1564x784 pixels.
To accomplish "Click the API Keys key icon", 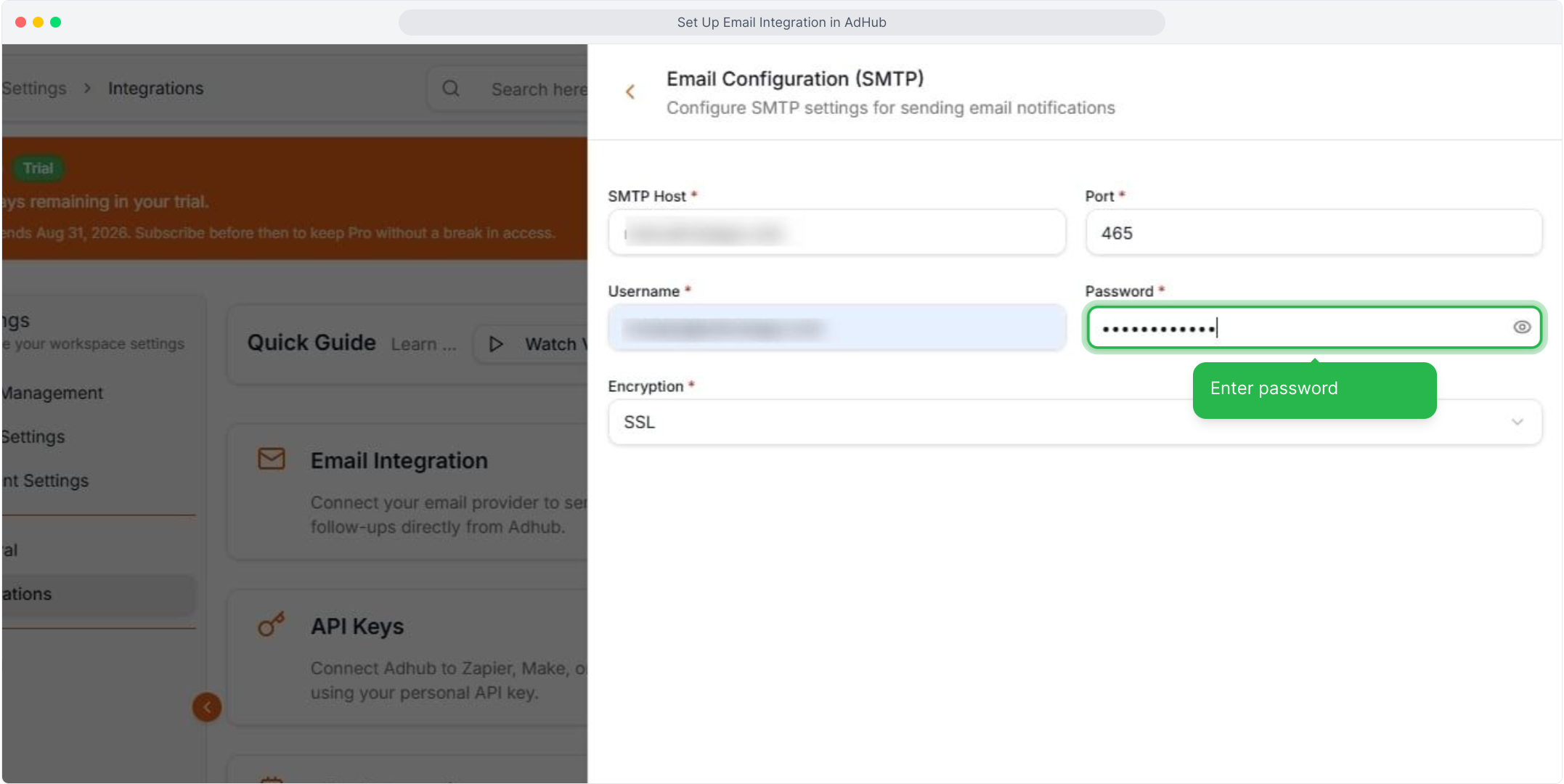I will (272, 624).
